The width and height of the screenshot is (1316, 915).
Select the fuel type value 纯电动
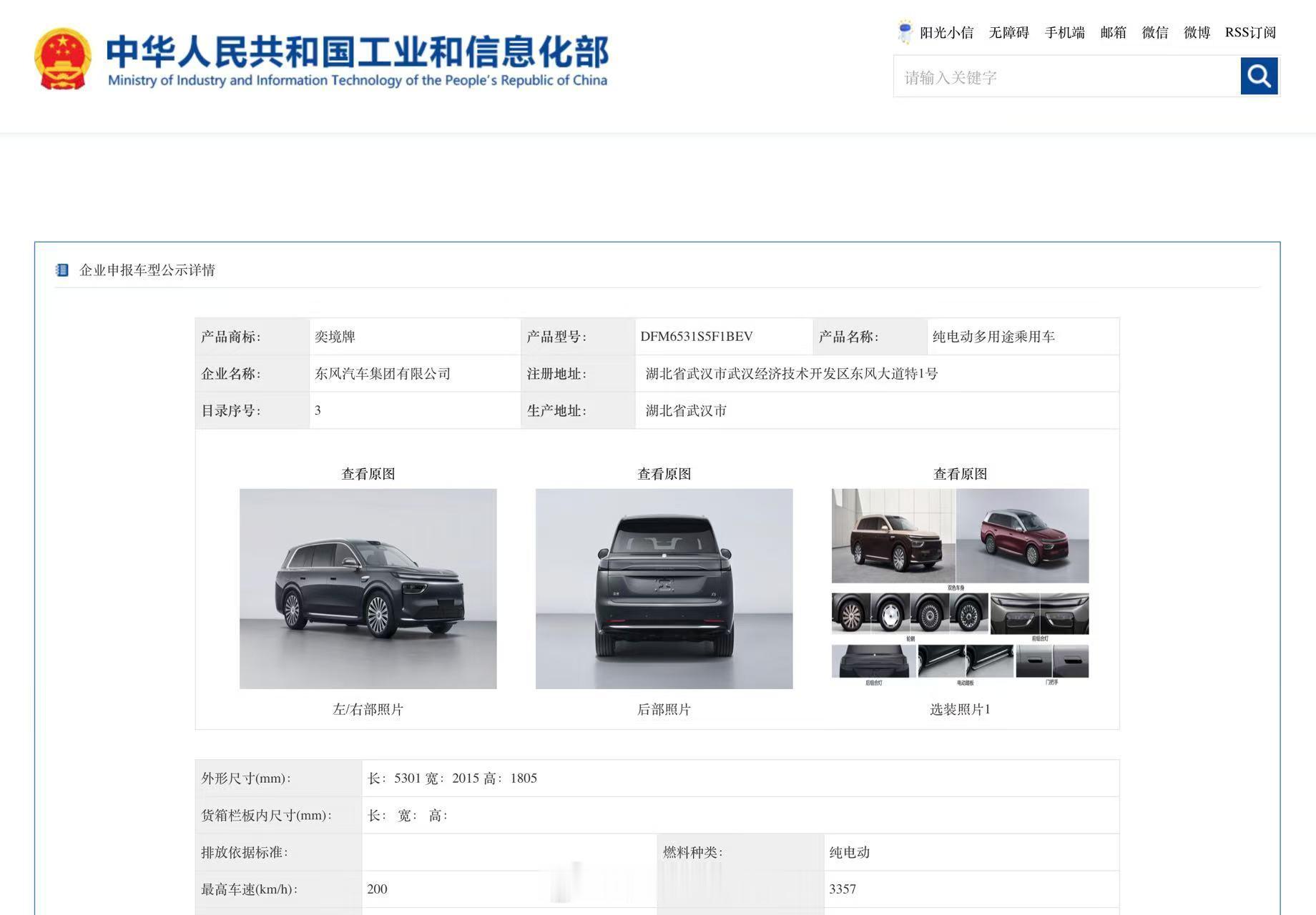849,852
